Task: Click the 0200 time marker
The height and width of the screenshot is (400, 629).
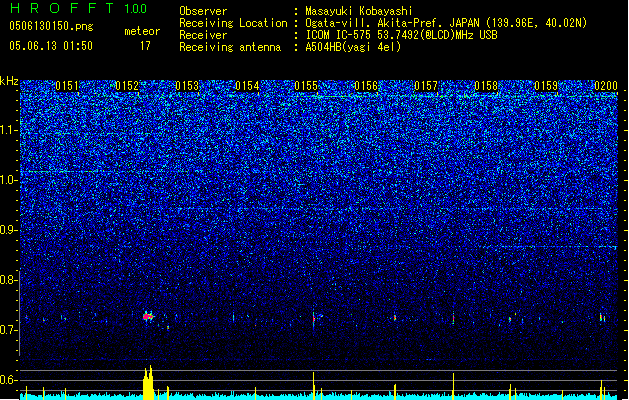Action: tap(606, 86)
